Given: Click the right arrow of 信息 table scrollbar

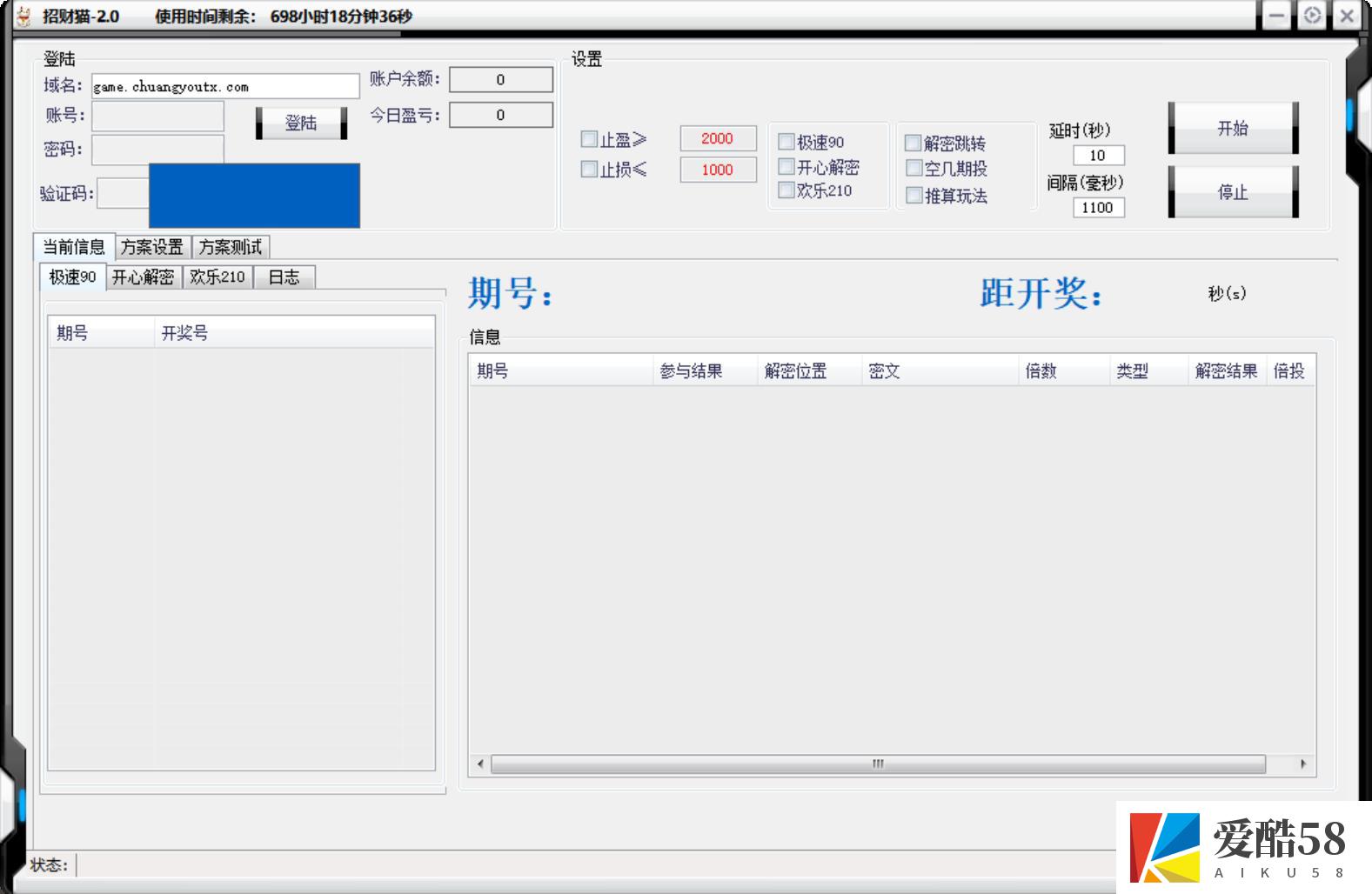Looking at the screenshot, I should 1303,764.
